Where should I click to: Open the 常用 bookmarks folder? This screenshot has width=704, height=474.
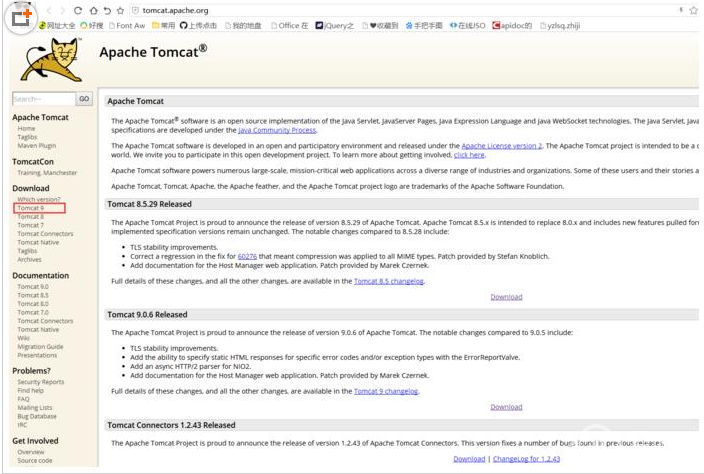point(163,26)
